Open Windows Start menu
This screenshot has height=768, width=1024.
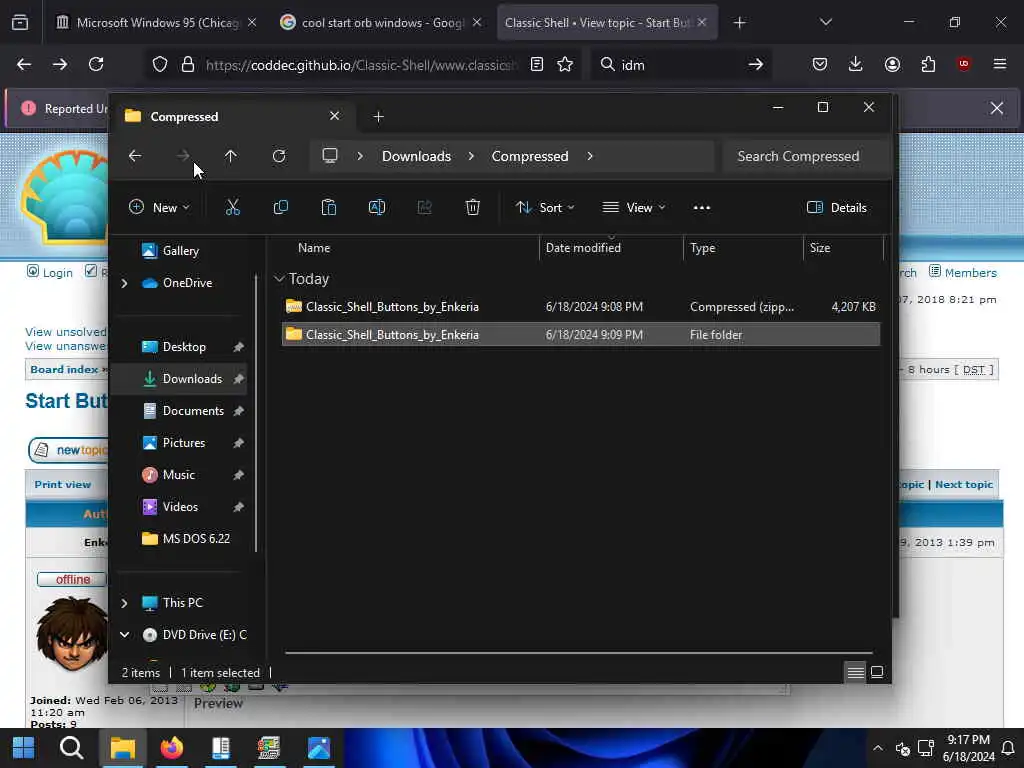coord(24,748)
